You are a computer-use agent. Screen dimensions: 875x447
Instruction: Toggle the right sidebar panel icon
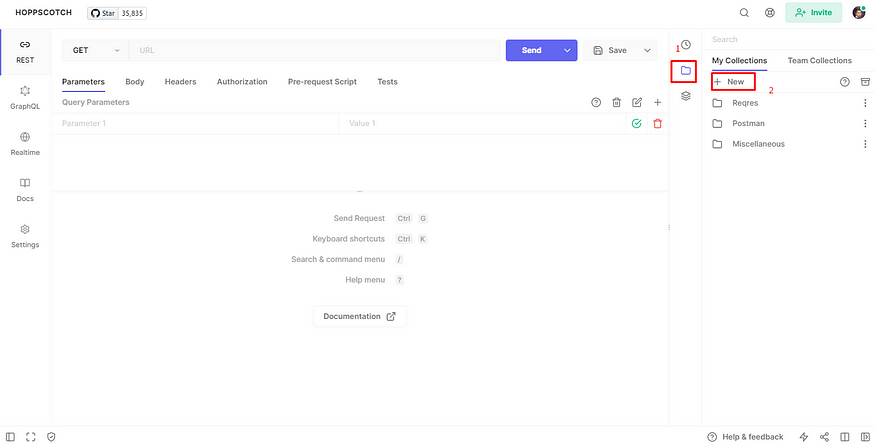click(865, 437)
